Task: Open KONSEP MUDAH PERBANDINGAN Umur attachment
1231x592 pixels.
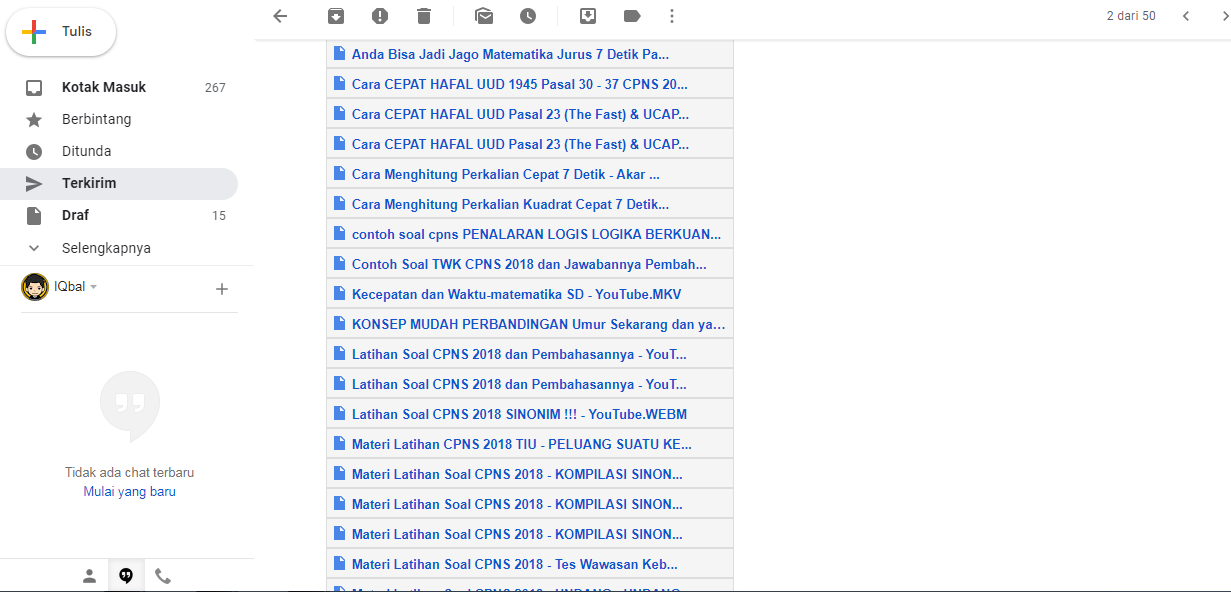Action: [x=530, y=324]
